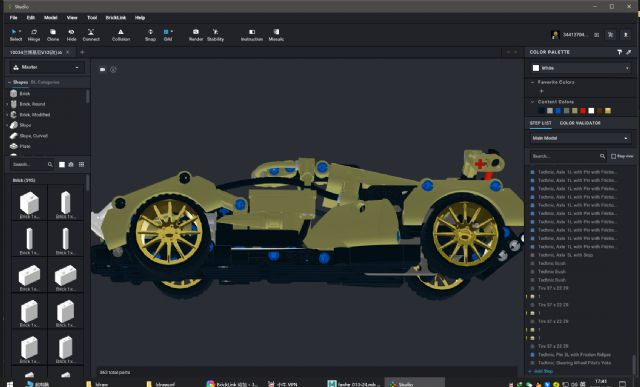Switch to the Color Validator tab

(x=580, y=123)
